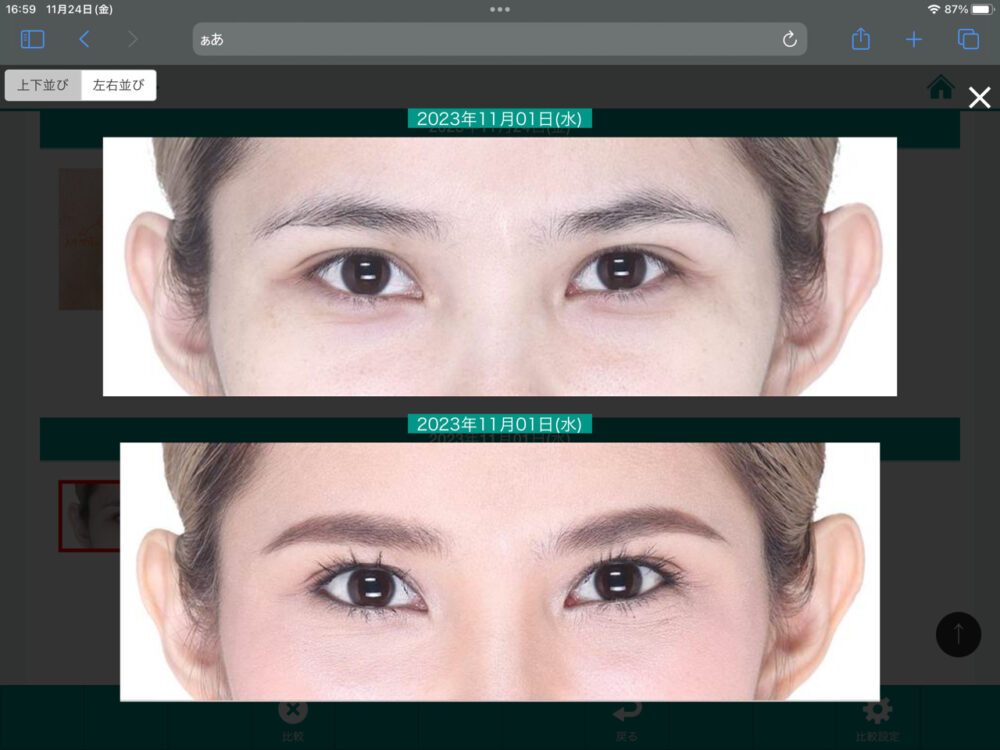
Task: Tap the 戻る return arrow button
Action: tap(626, 718)
